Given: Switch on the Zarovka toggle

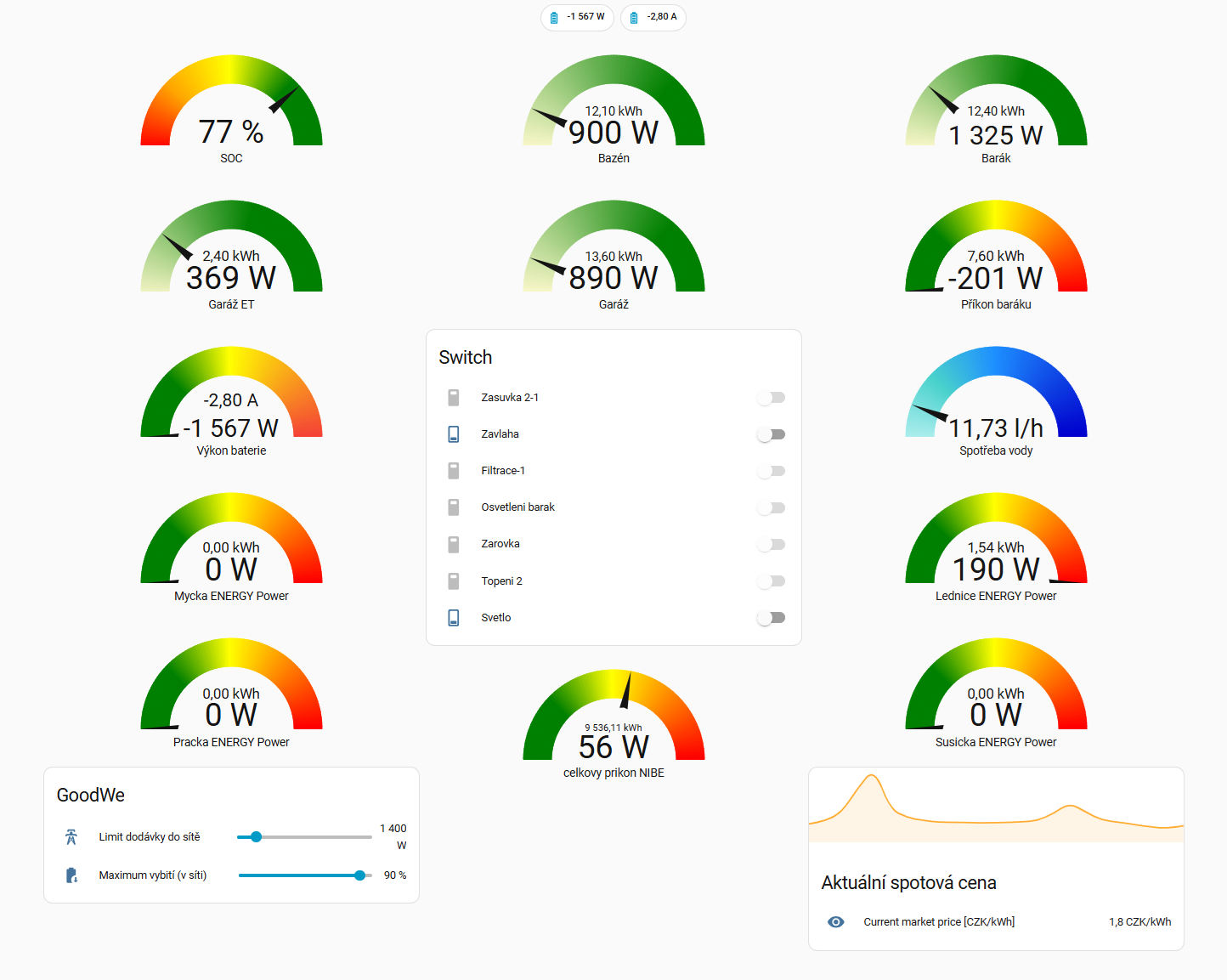Looking at the screenshot, I should (x=772, y=545).
